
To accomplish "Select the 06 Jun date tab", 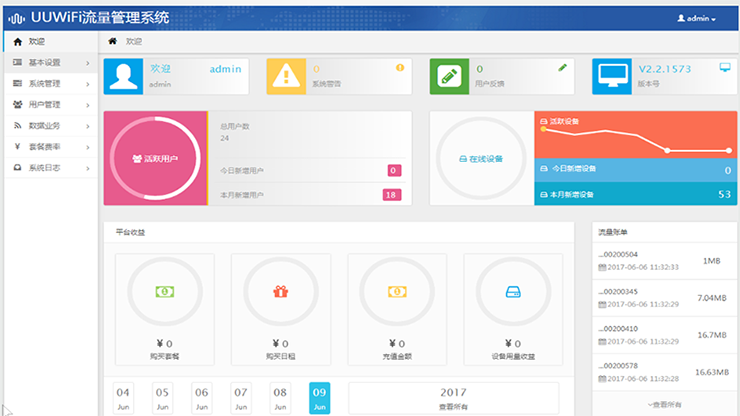I will click(x=201, y=398).
